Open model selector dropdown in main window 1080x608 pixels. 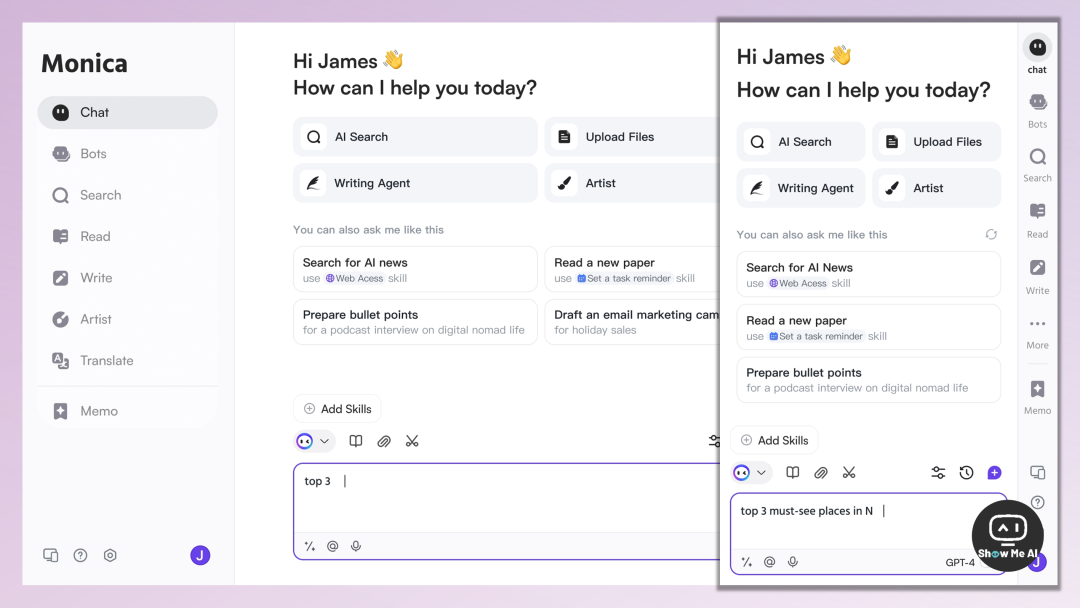[x=314, y=441]
